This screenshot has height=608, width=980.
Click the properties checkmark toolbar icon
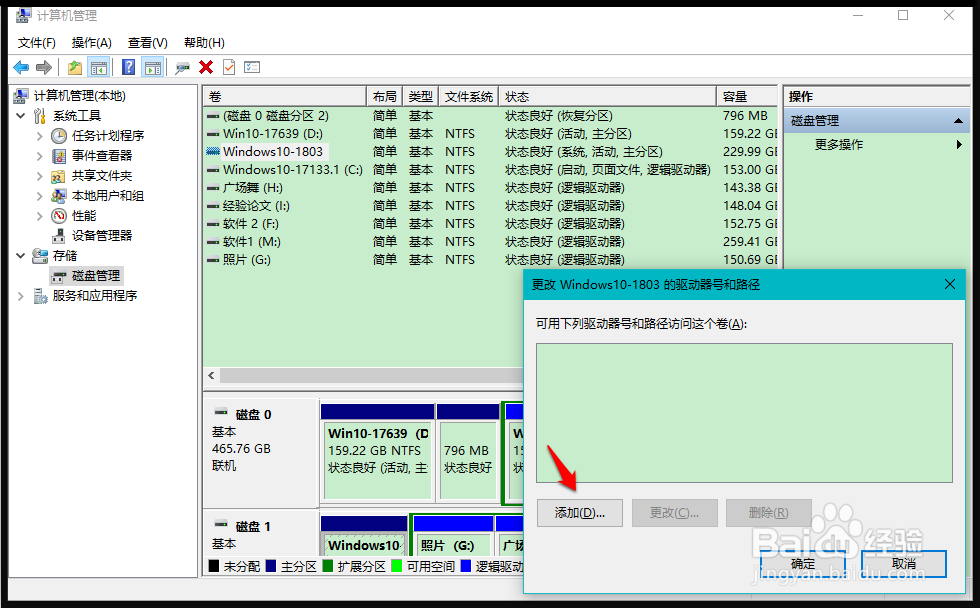[x=229, y=67]
